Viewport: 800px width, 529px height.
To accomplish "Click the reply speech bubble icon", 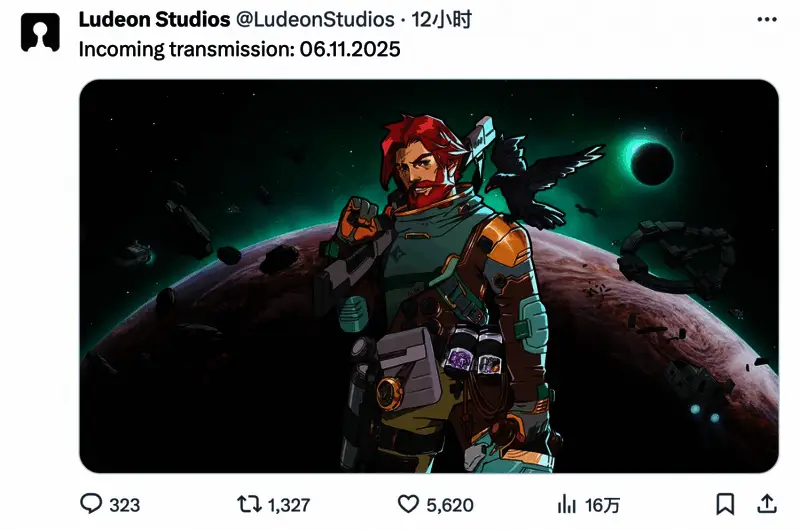I will point(91,504).
